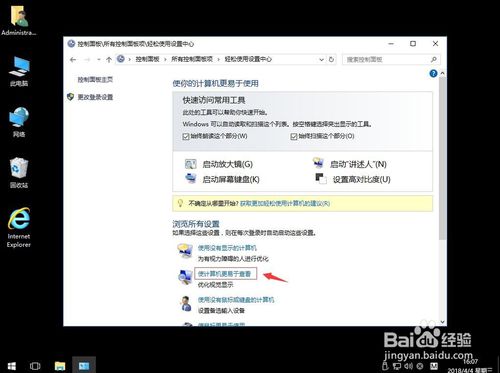The width and height of the screenshot is (500, 373).
Task: Expand the chevron after 控制面板 breadcrumb
Action: tap(165, 60)
